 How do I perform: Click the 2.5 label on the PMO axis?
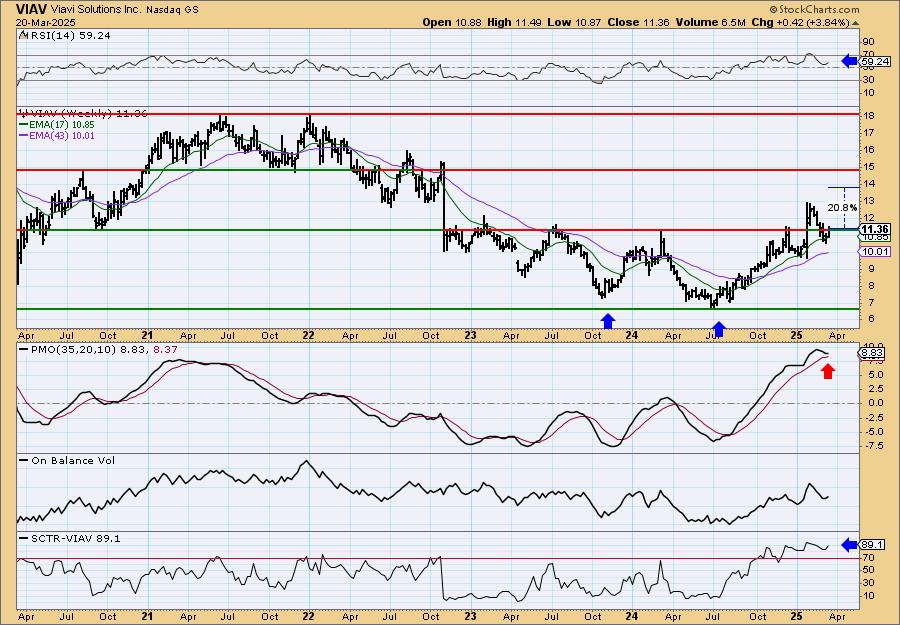[x=875, y=389]
